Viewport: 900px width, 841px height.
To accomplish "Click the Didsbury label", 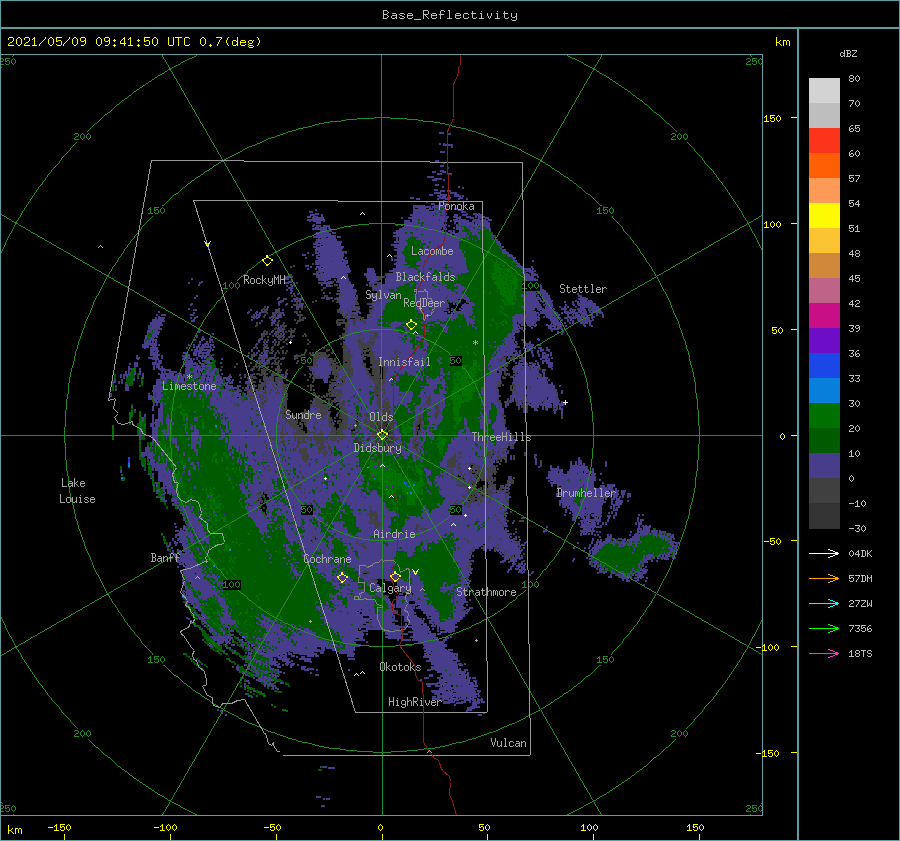I will (x=378, y=448).
